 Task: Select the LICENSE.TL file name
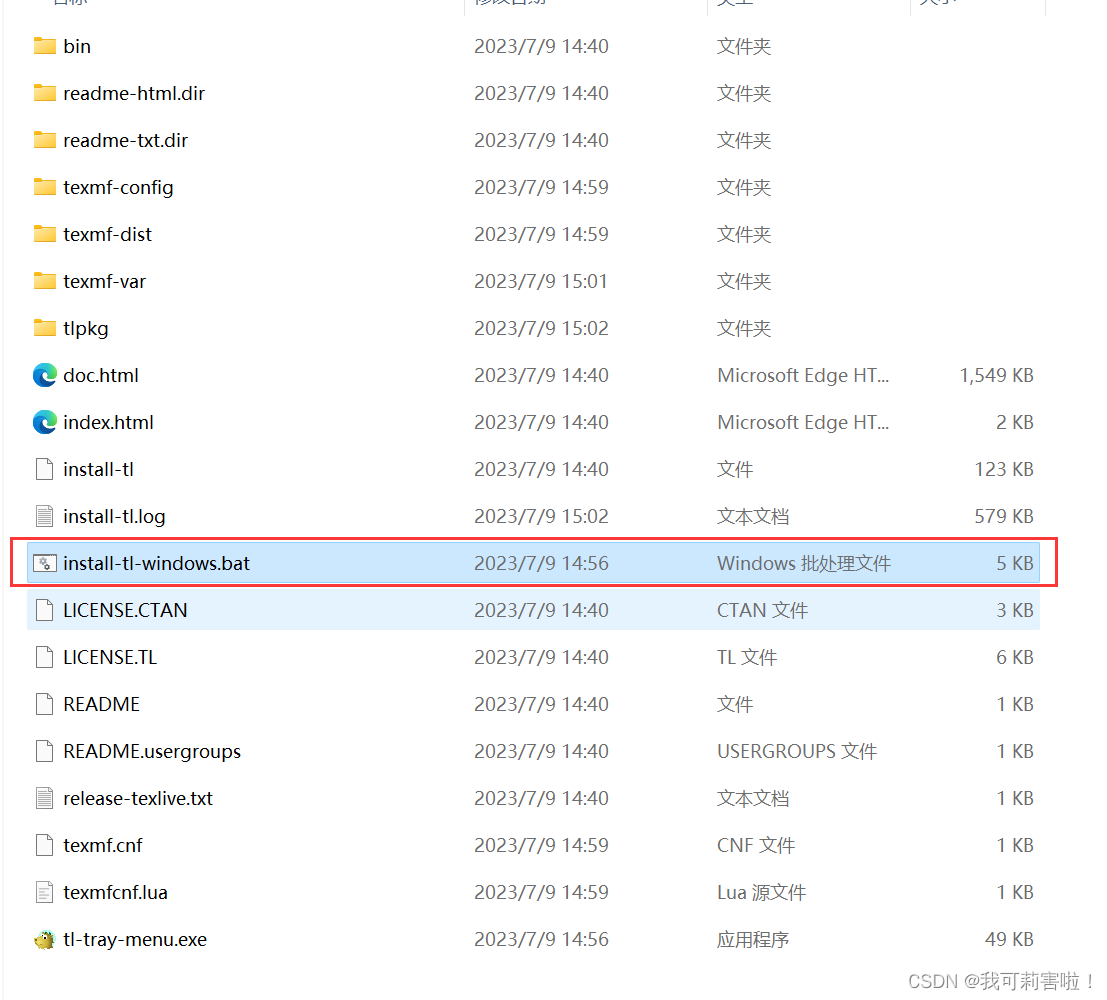(109, 657)
